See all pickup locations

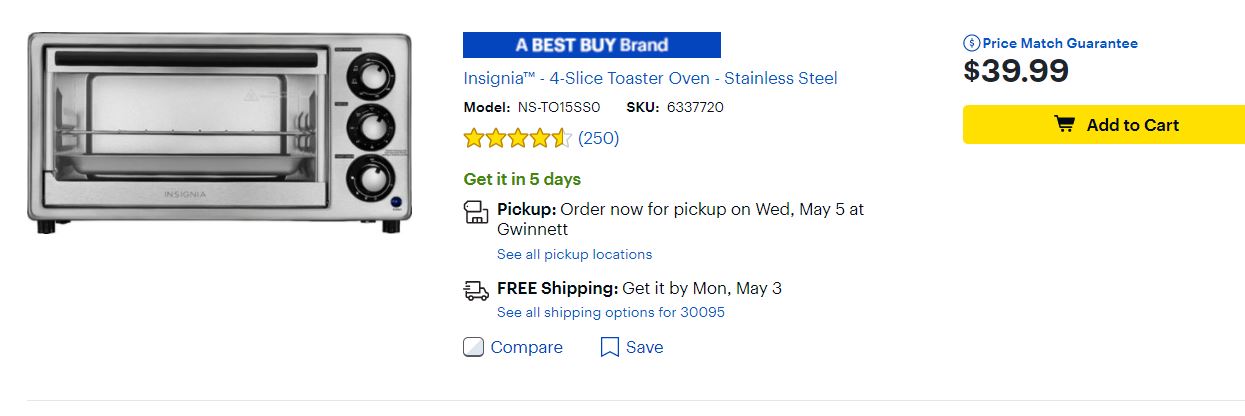tap(574, 254)
